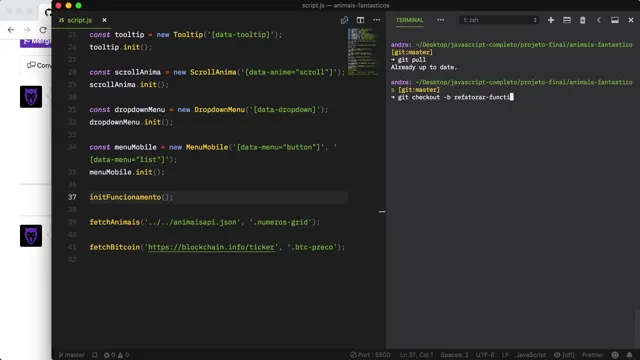Move panel using left chevron icon
Screen dimensions: 640x360
599,20
